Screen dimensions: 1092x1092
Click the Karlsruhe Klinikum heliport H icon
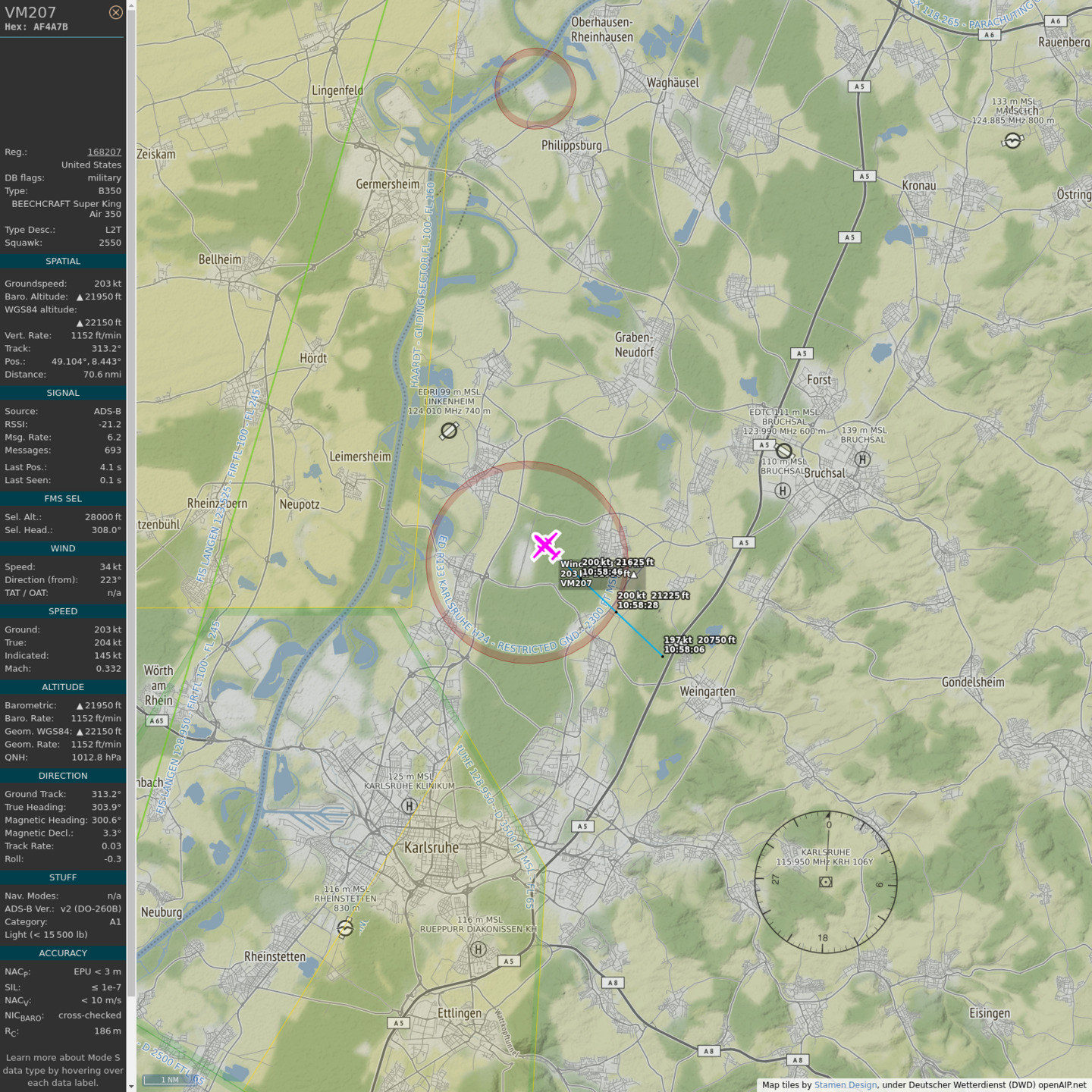(409, 806)
